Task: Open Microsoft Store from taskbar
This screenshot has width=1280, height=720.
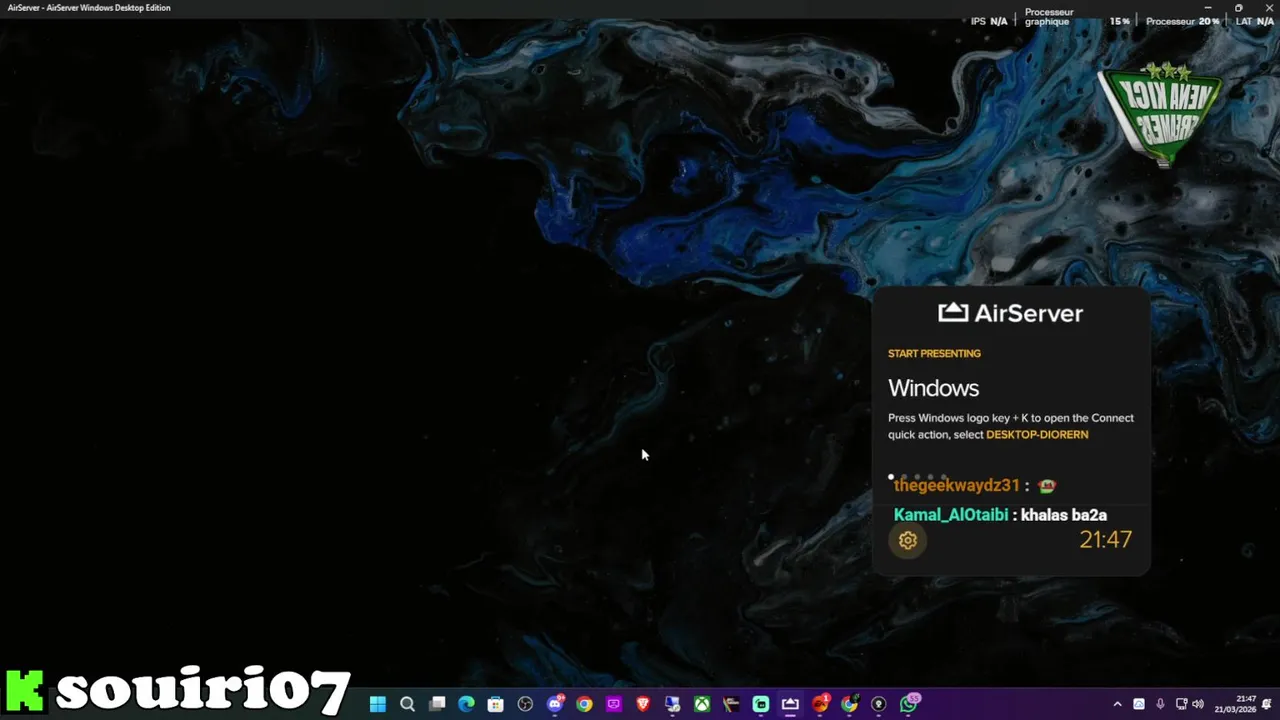Action: point(495,705)
